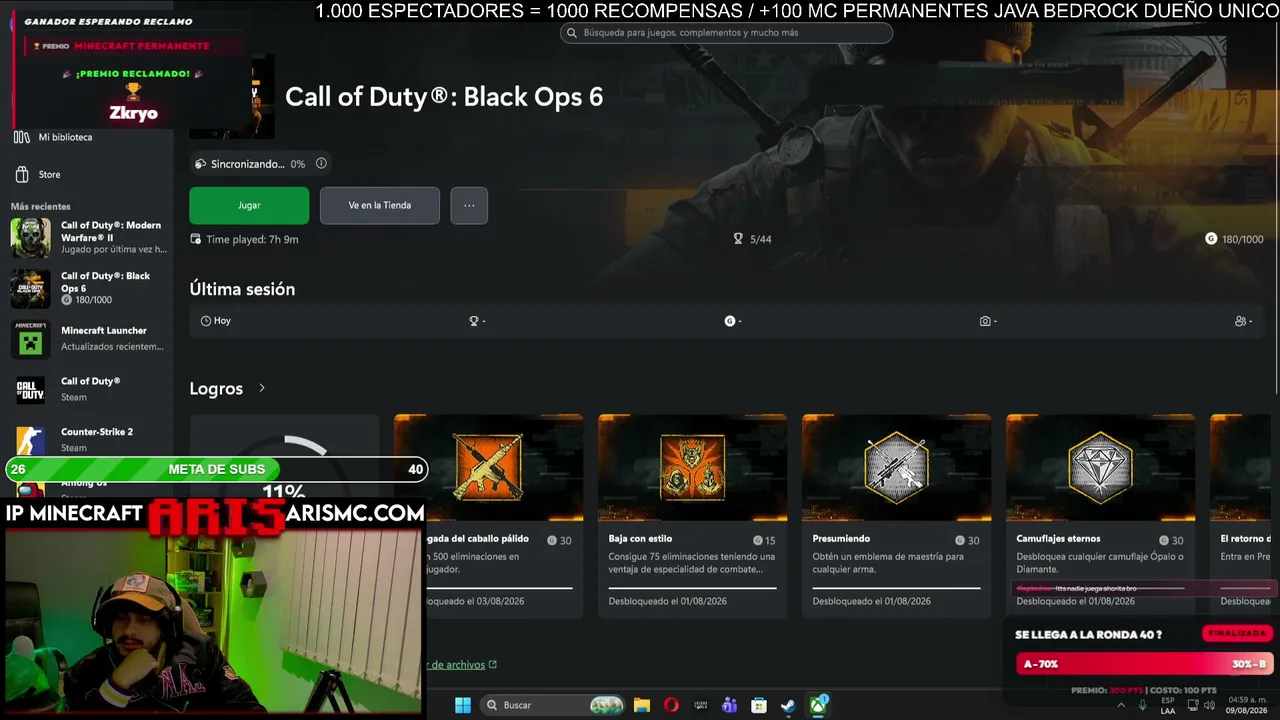The height and width of the screenshot is (720, 1280).
Task: Open Mi biblioteca library icon
Action: (x=22, y=137)
